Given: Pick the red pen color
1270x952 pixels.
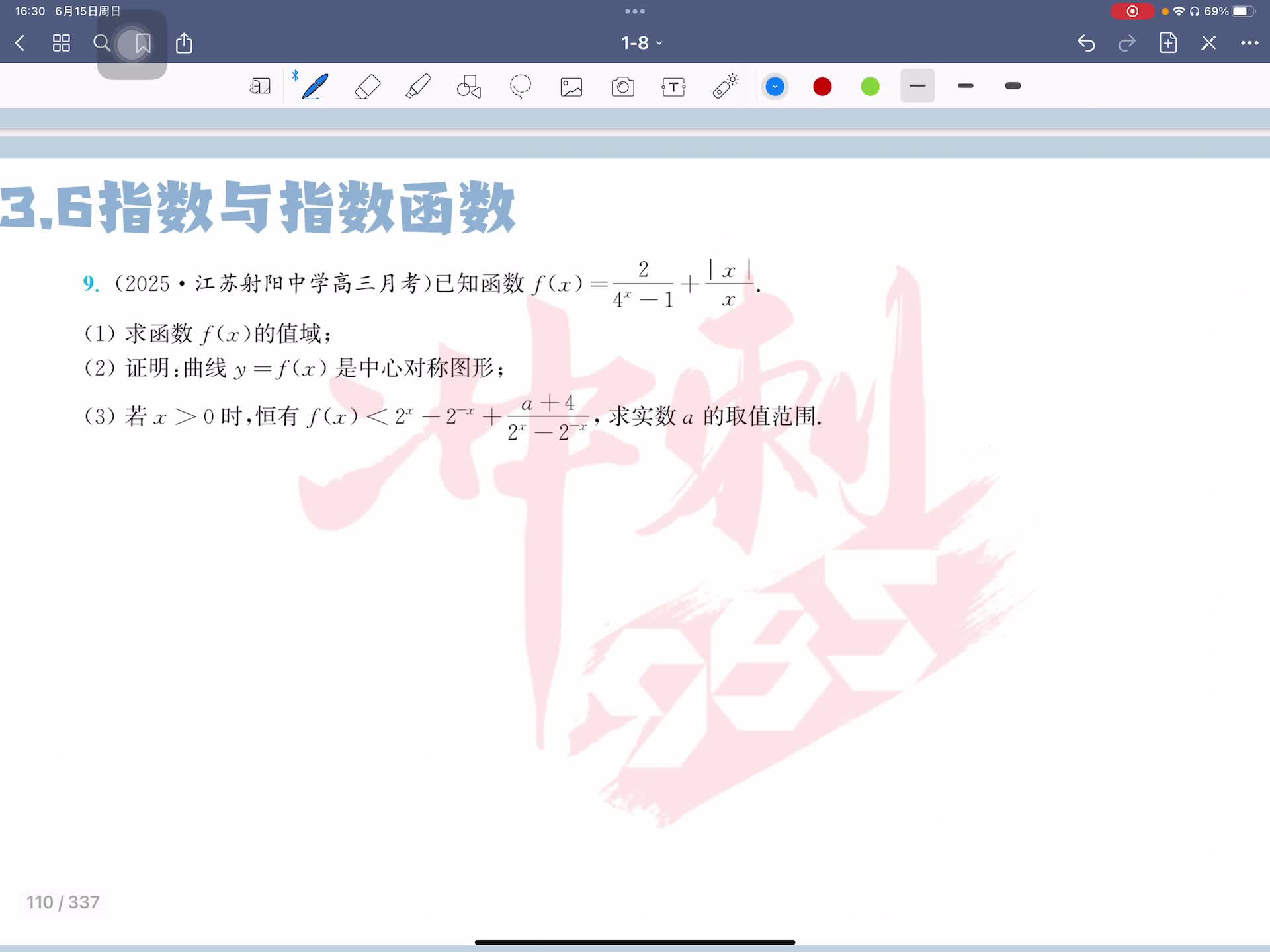Looking at the screenshot, I should [x=822, y=87].
